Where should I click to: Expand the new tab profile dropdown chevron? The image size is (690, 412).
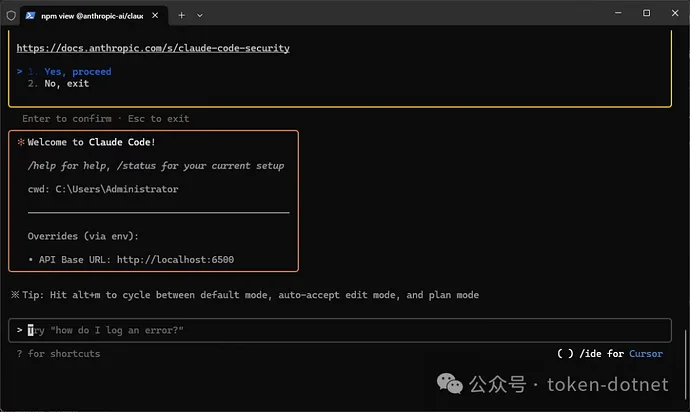pos(200,15)
